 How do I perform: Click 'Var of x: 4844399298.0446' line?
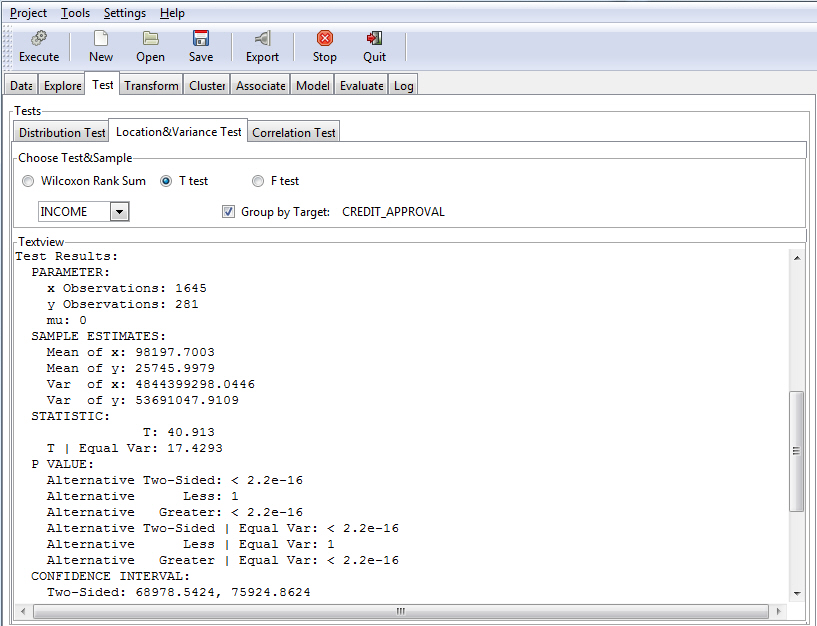pos(151,384)
